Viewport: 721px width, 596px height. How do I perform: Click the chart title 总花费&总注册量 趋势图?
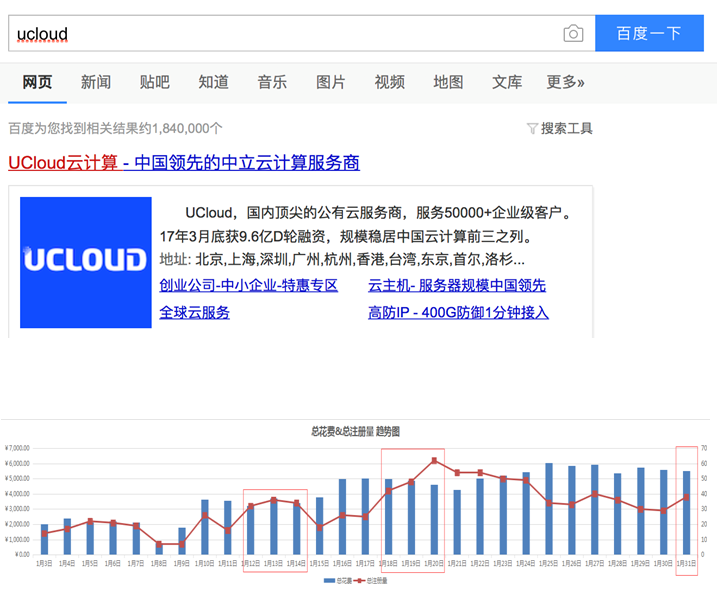point(355,431)
